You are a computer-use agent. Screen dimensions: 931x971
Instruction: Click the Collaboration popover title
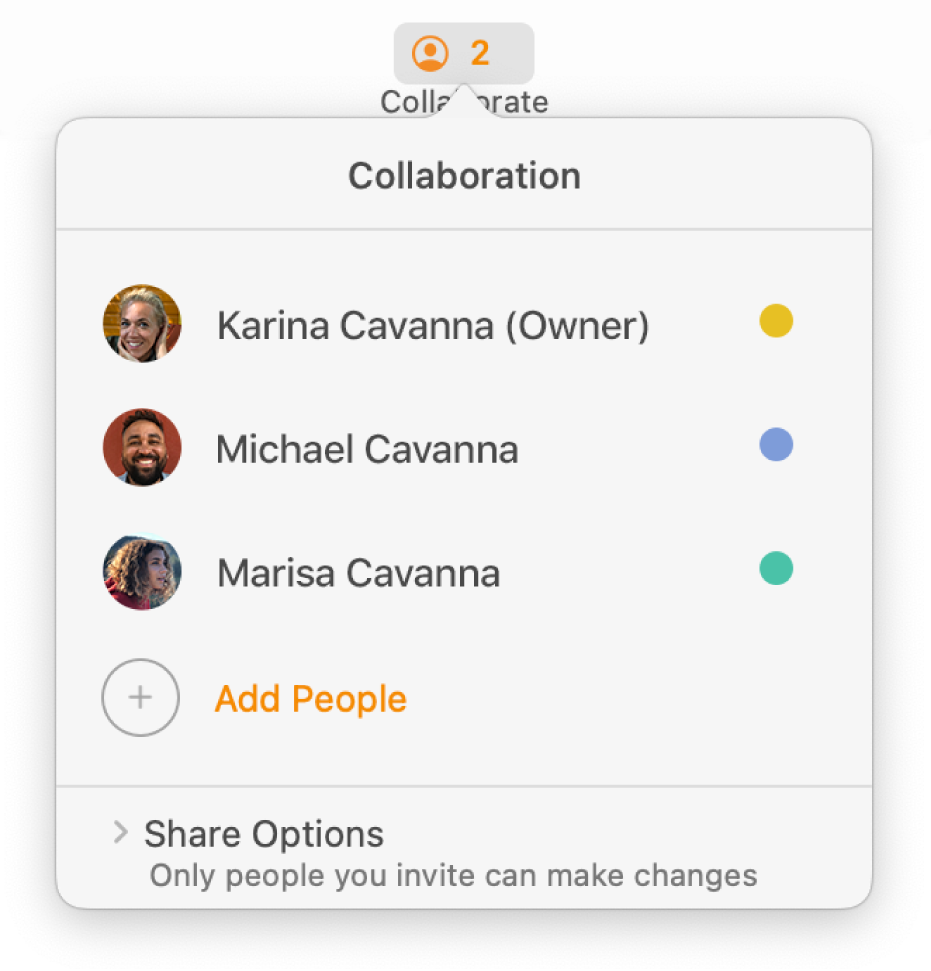(464, 176)
